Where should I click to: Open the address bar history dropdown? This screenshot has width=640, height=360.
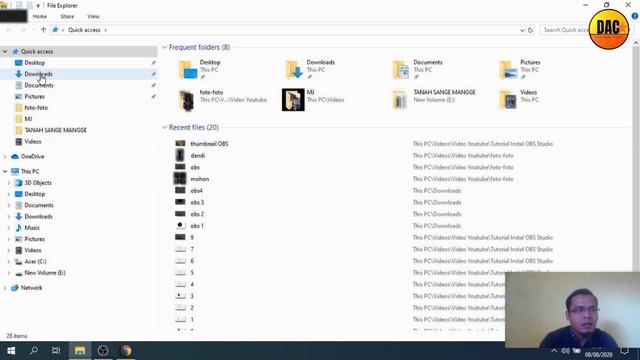coord(522,30)
